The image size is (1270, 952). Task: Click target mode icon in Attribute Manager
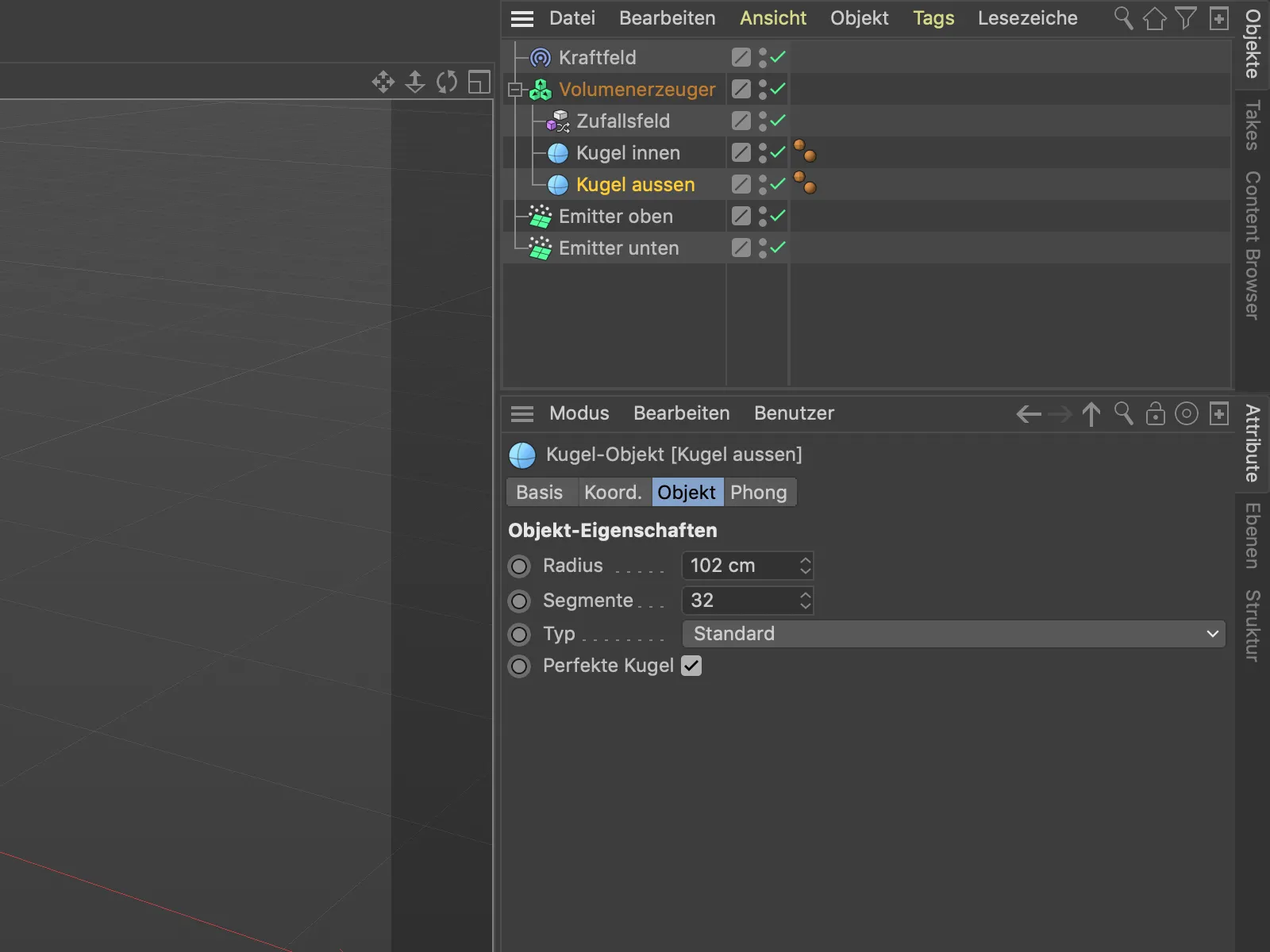[x=1187, y=413]
